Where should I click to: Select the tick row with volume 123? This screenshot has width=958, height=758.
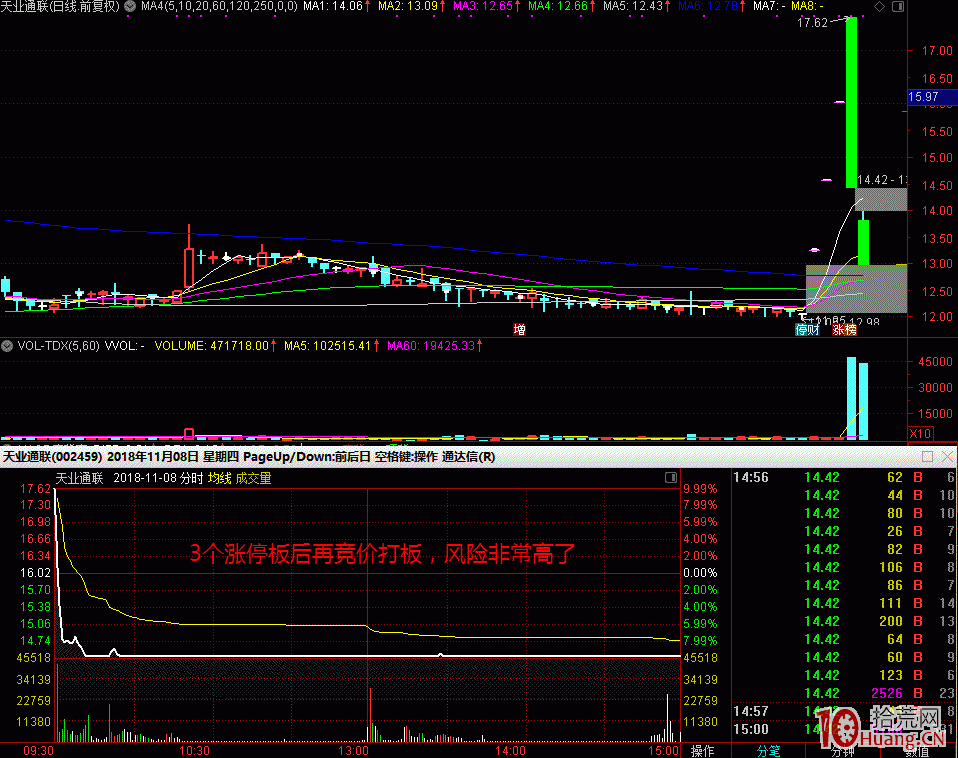(x=844, y=676)
